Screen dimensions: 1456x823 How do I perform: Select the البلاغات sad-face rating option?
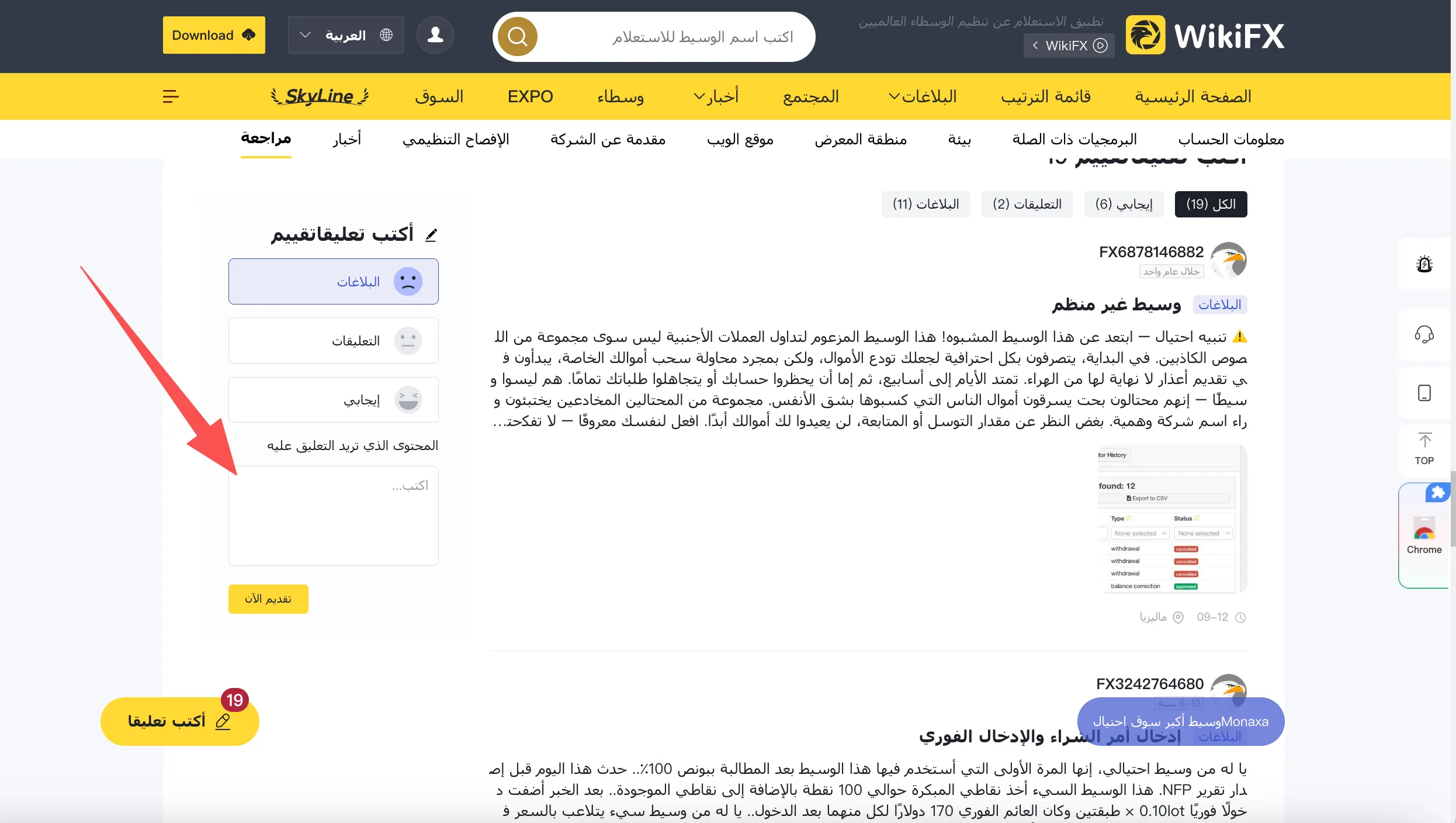pyautogui.click(x=334, y=281)
